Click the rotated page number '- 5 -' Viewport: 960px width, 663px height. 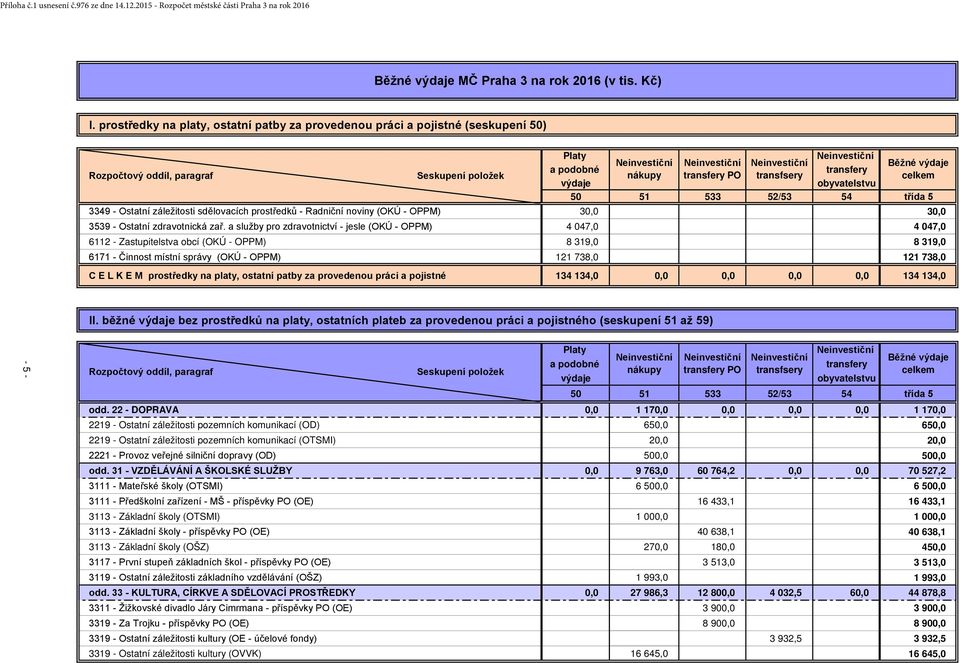[26, 369]
